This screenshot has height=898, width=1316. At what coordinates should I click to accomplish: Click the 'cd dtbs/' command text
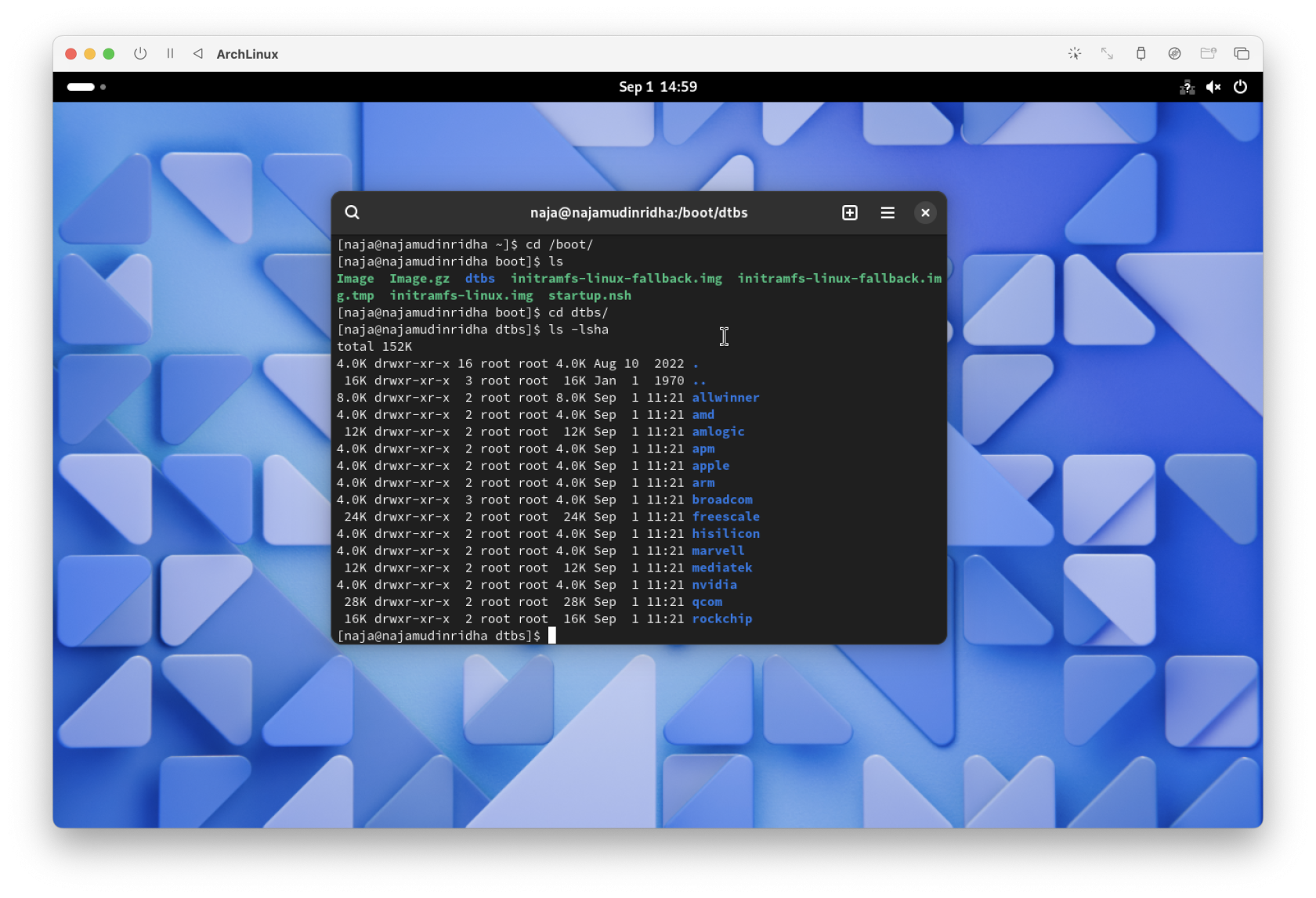tap(578, 312)
